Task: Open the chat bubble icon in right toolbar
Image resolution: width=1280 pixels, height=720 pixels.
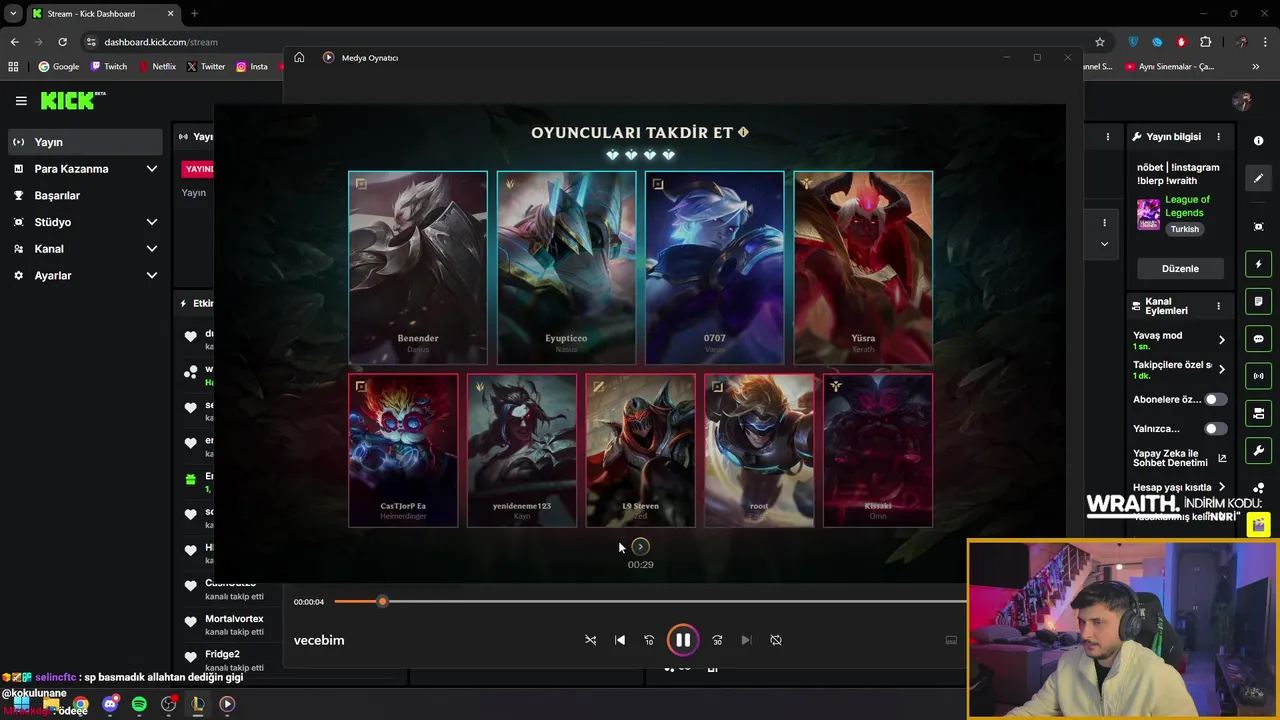Action: [x=1259, y=339]
